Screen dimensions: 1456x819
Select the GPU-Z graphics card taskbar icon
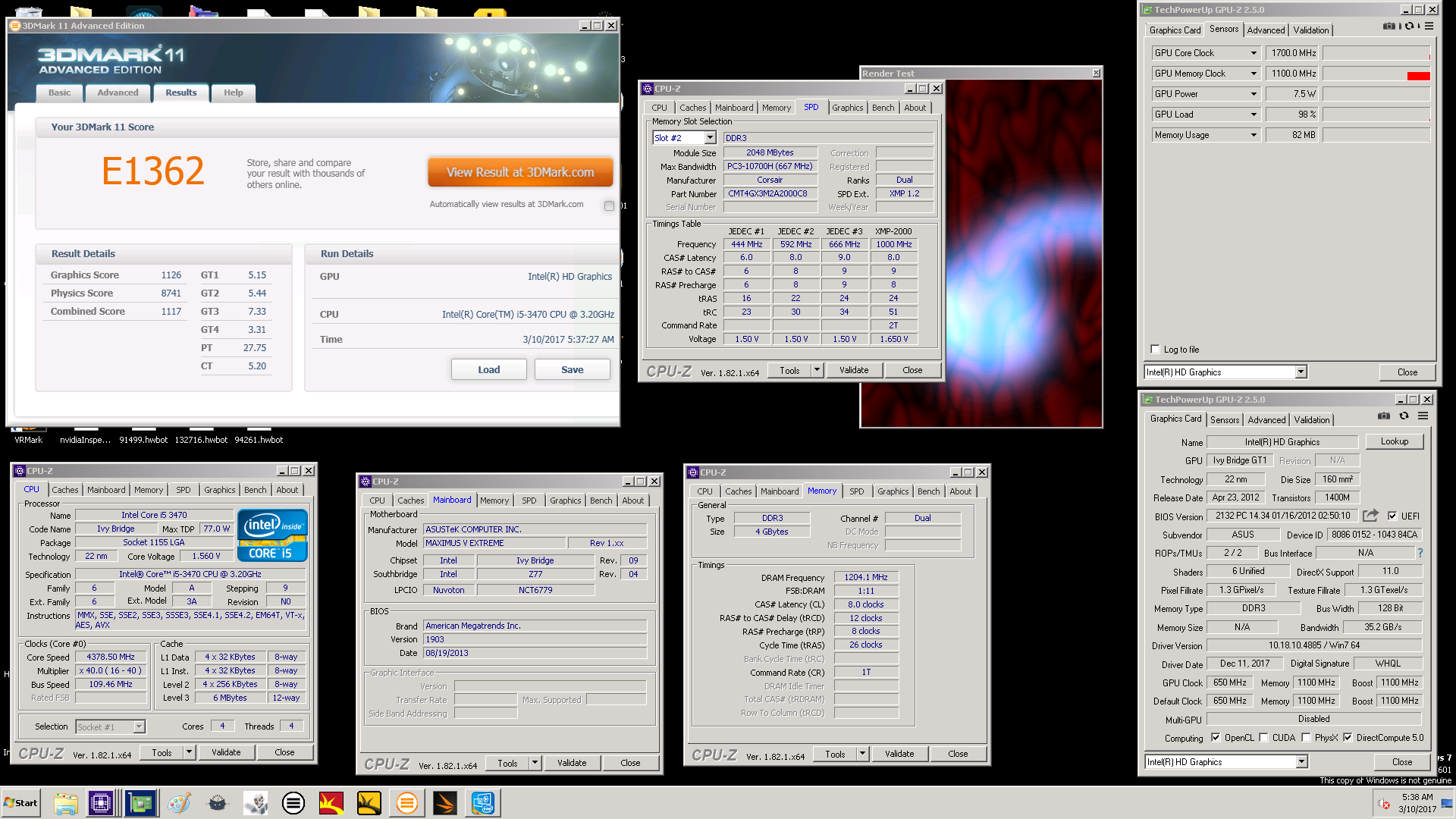(140, 803)
